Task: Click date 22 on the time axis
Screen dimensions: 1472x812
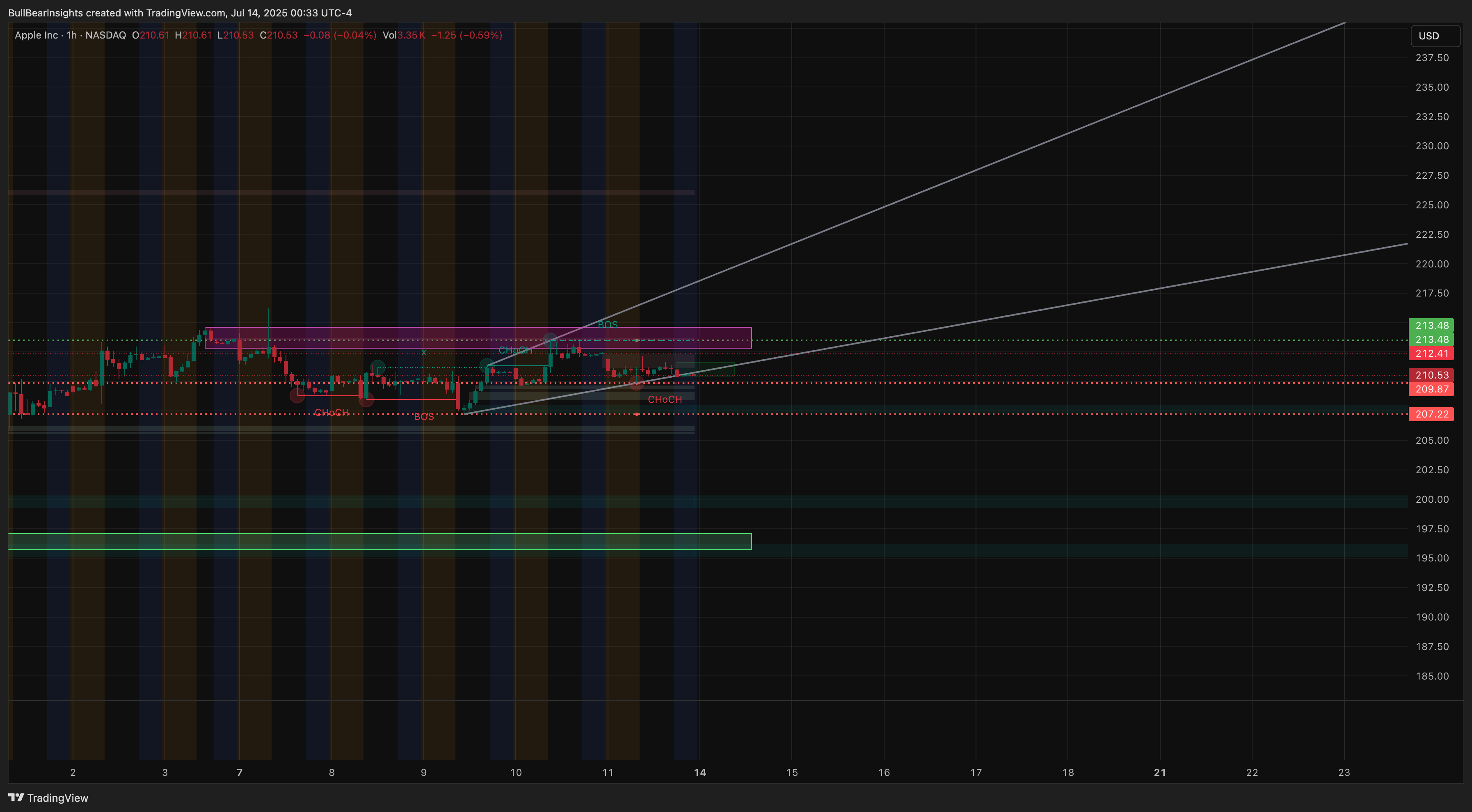Action: [1251, 773]
